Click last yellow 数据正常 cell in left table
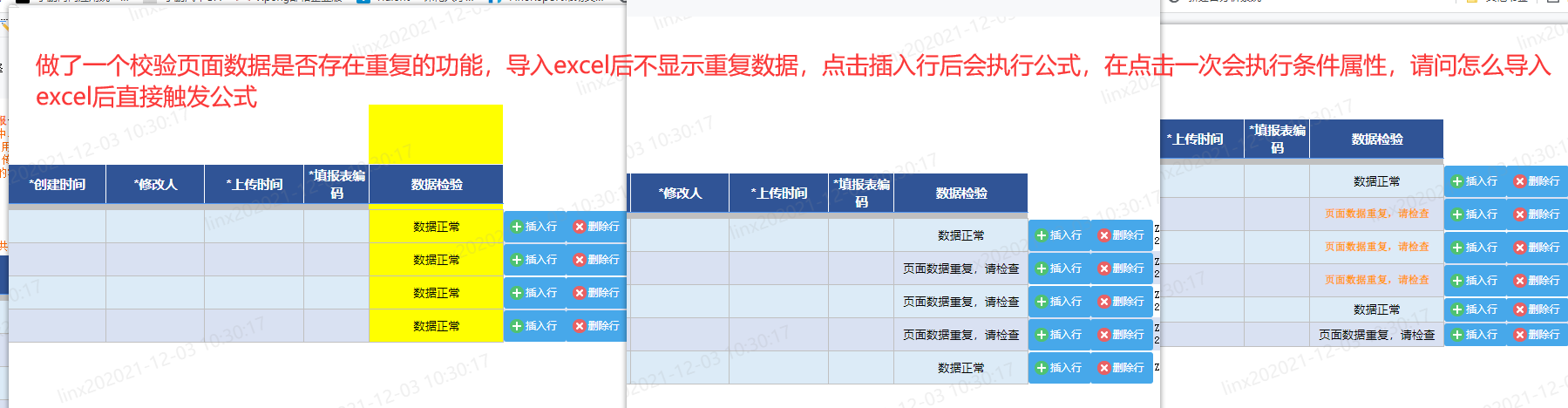The height and width of the screenshot is (408, 1568). [437, 326]
